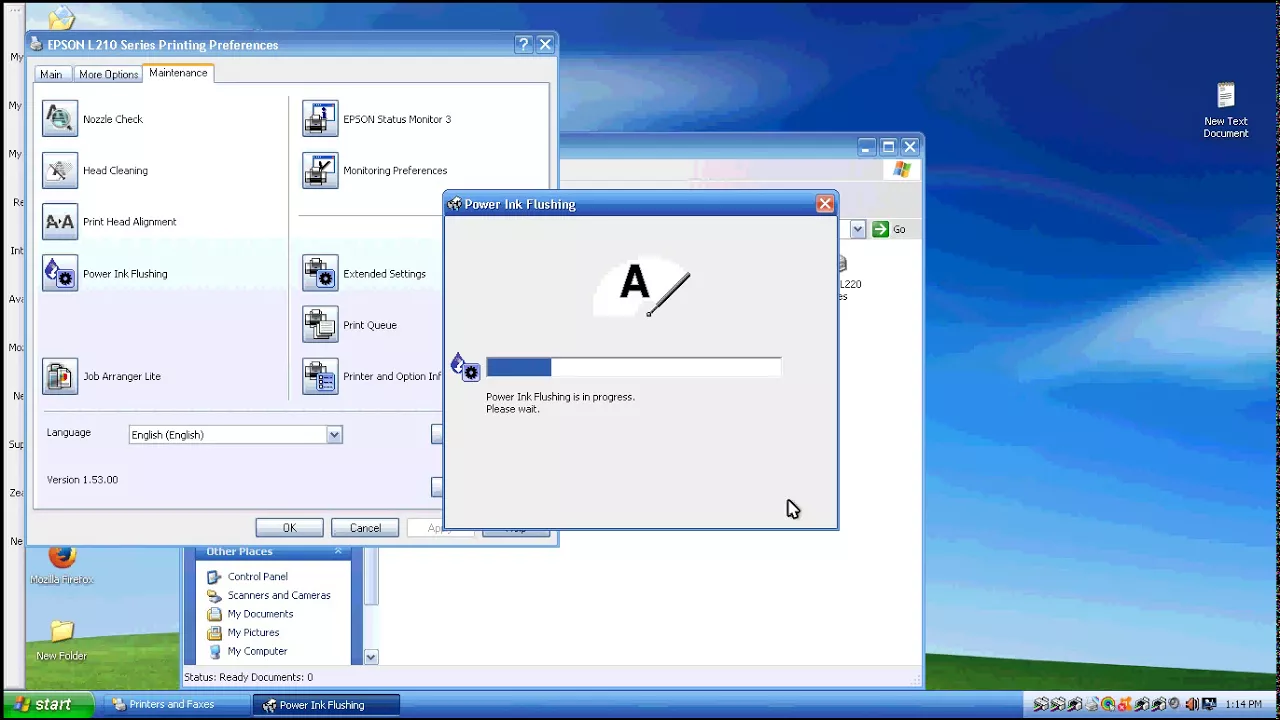This screenshot has width=1280, height=720.
Task: Open Job Arranger Lite icon
Action: (x=60, y=376)
